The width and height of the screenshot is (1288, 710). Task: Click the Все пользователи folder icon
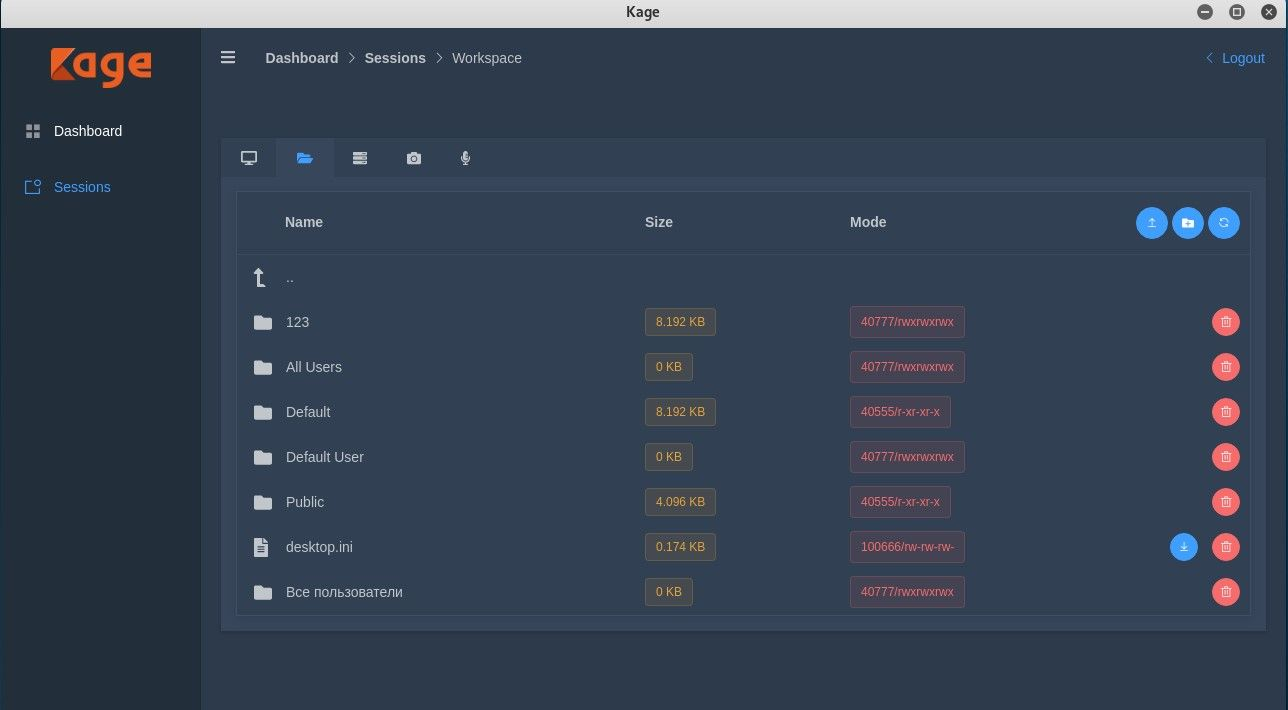(x=263, y=592)
